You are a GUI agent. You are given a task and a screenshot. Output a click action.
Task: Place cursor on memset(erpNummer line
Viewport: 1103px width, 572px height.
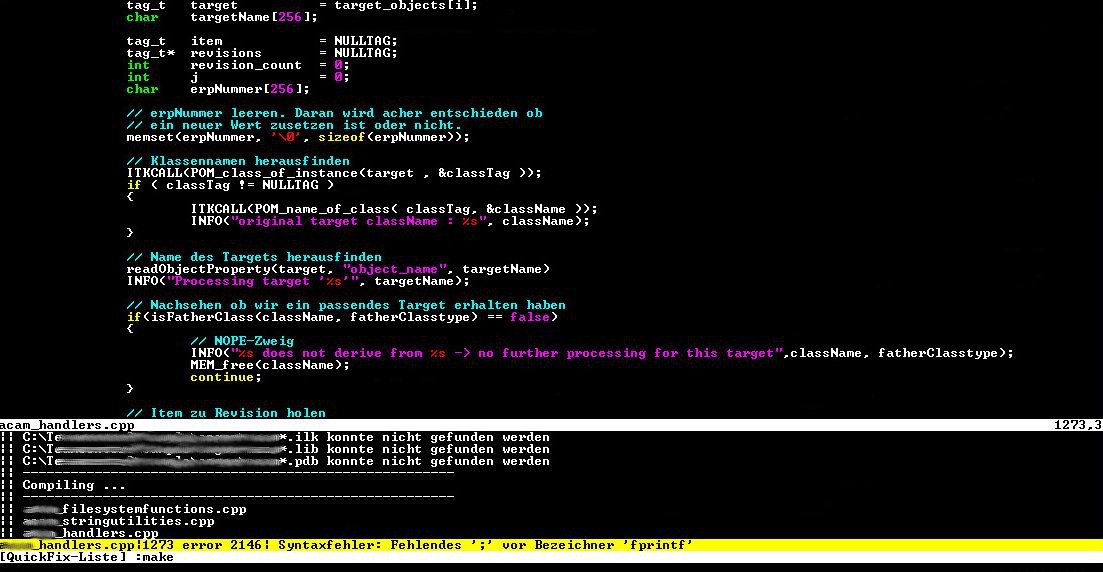point(298,137)
